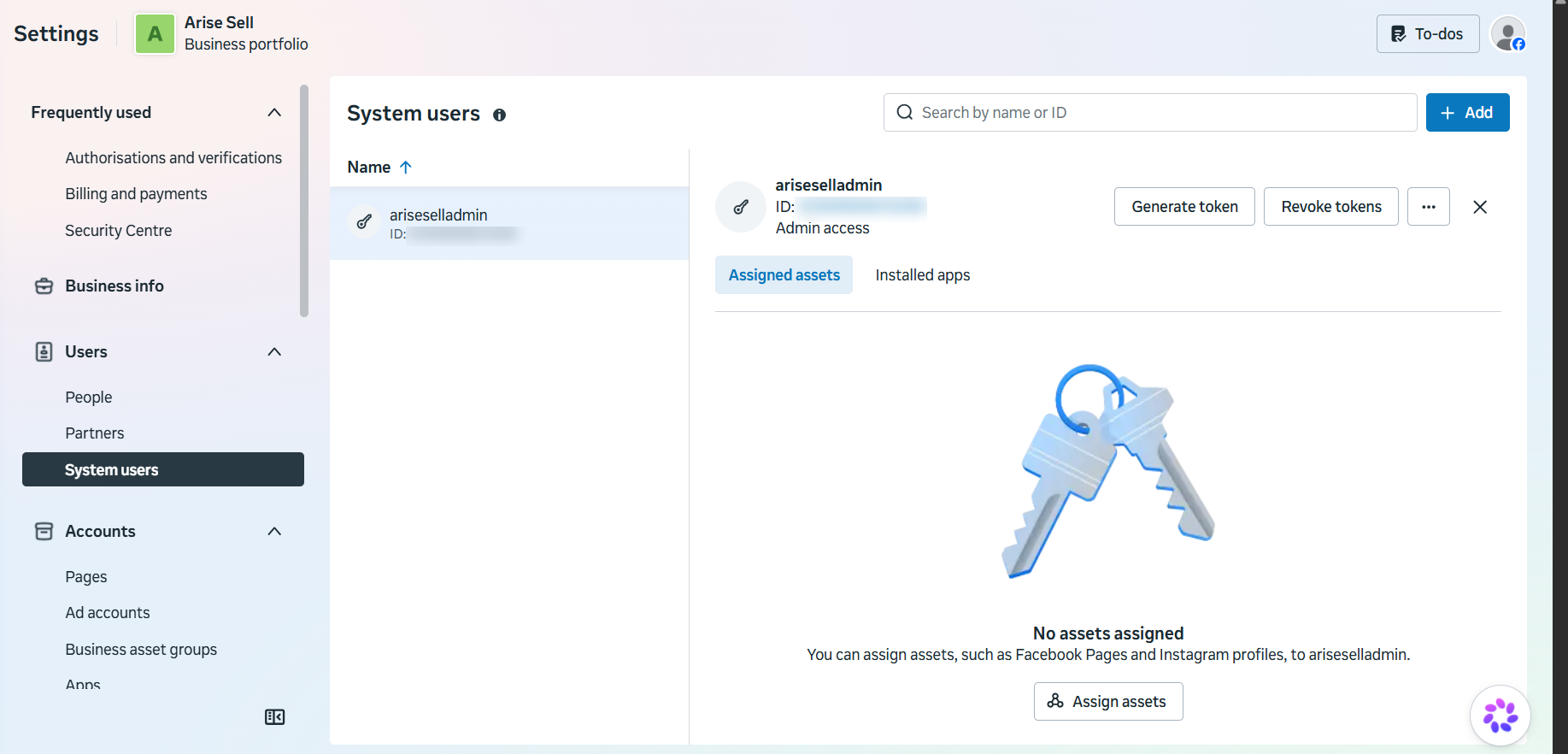1568x754 pixels.
Task: Switch to the Installed apps tab
Action: coord(923,275)
